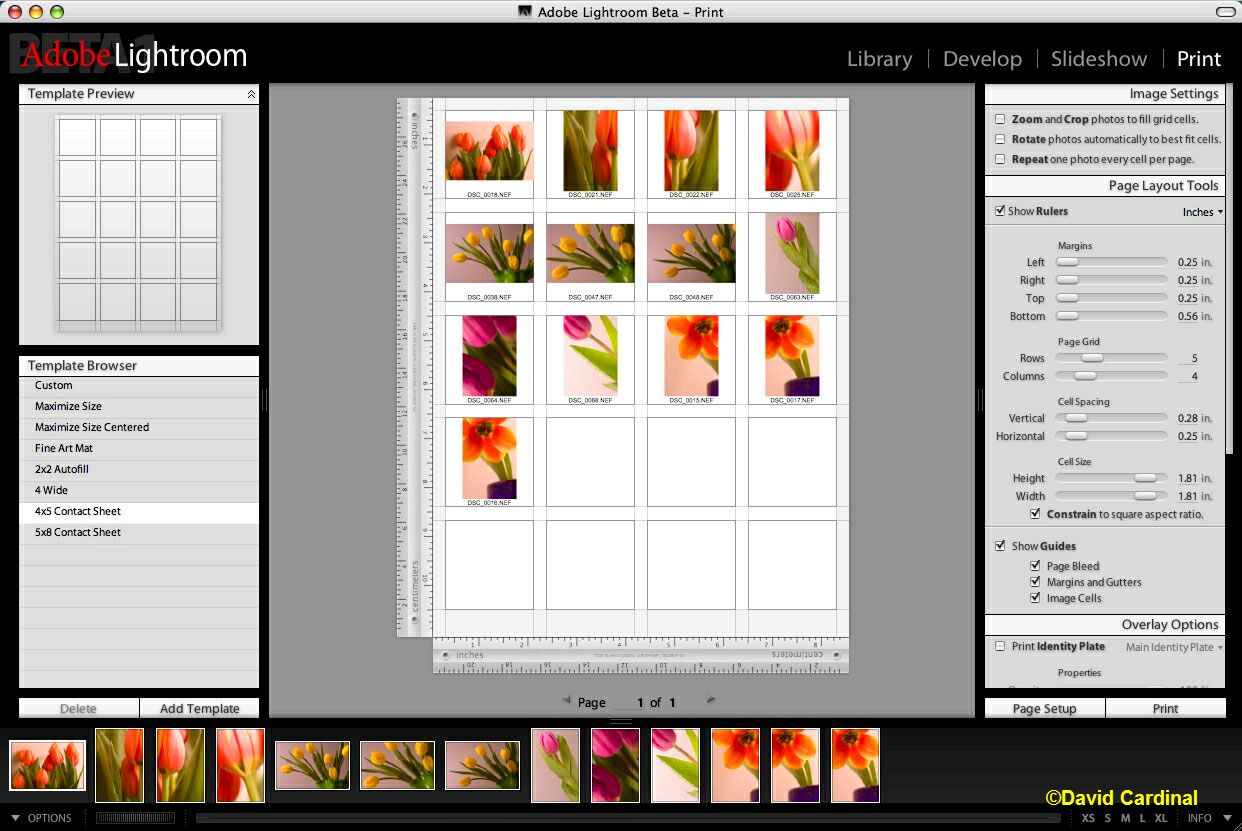This screenshot has height=831, width=1242.
Task: Switch to the Slideshow module
Action: click(1099, 59)
